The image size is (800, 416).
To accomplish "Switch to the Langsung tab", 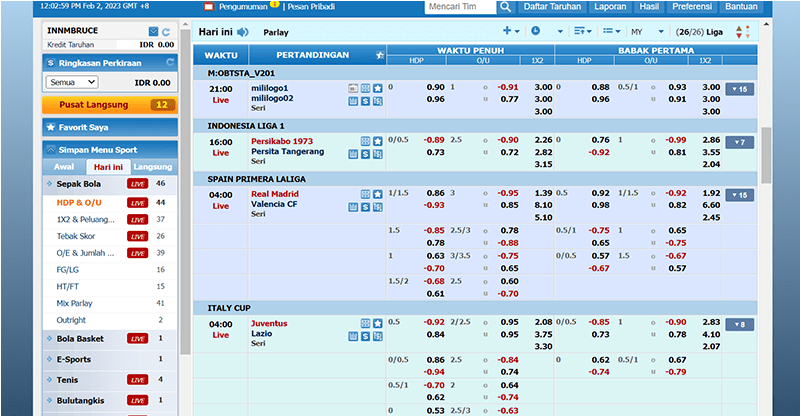I will point(153,167).
